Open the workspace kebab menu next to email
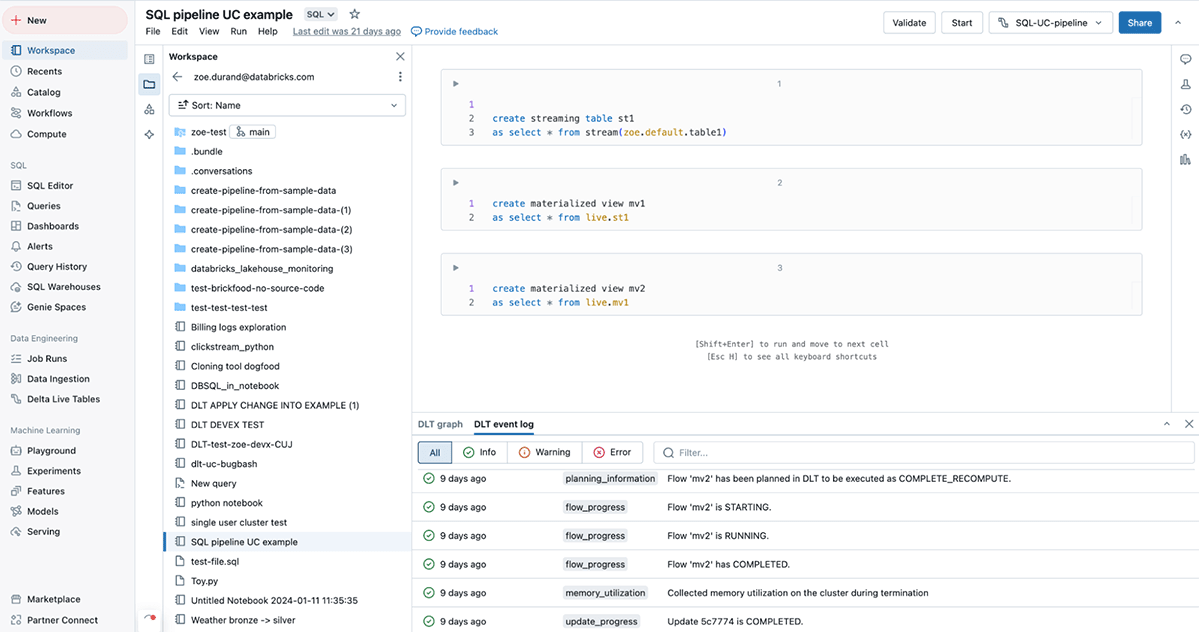 pos(400,77)
